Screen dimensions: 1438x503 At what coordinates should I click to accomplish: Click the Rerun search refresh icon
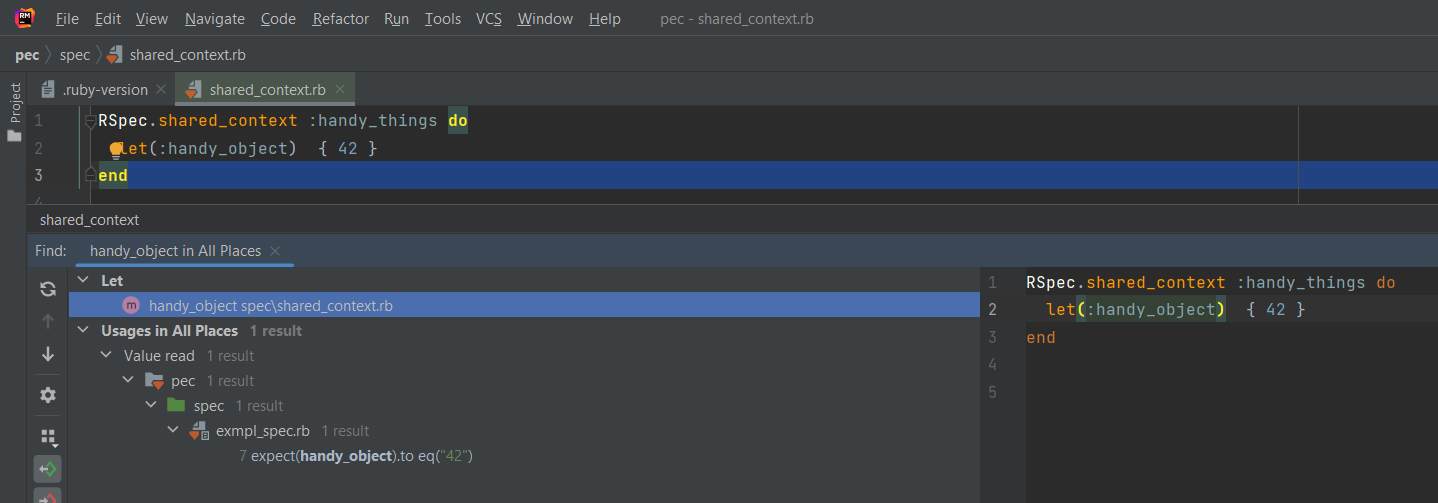pyautogui.click(x=47, y=289)
